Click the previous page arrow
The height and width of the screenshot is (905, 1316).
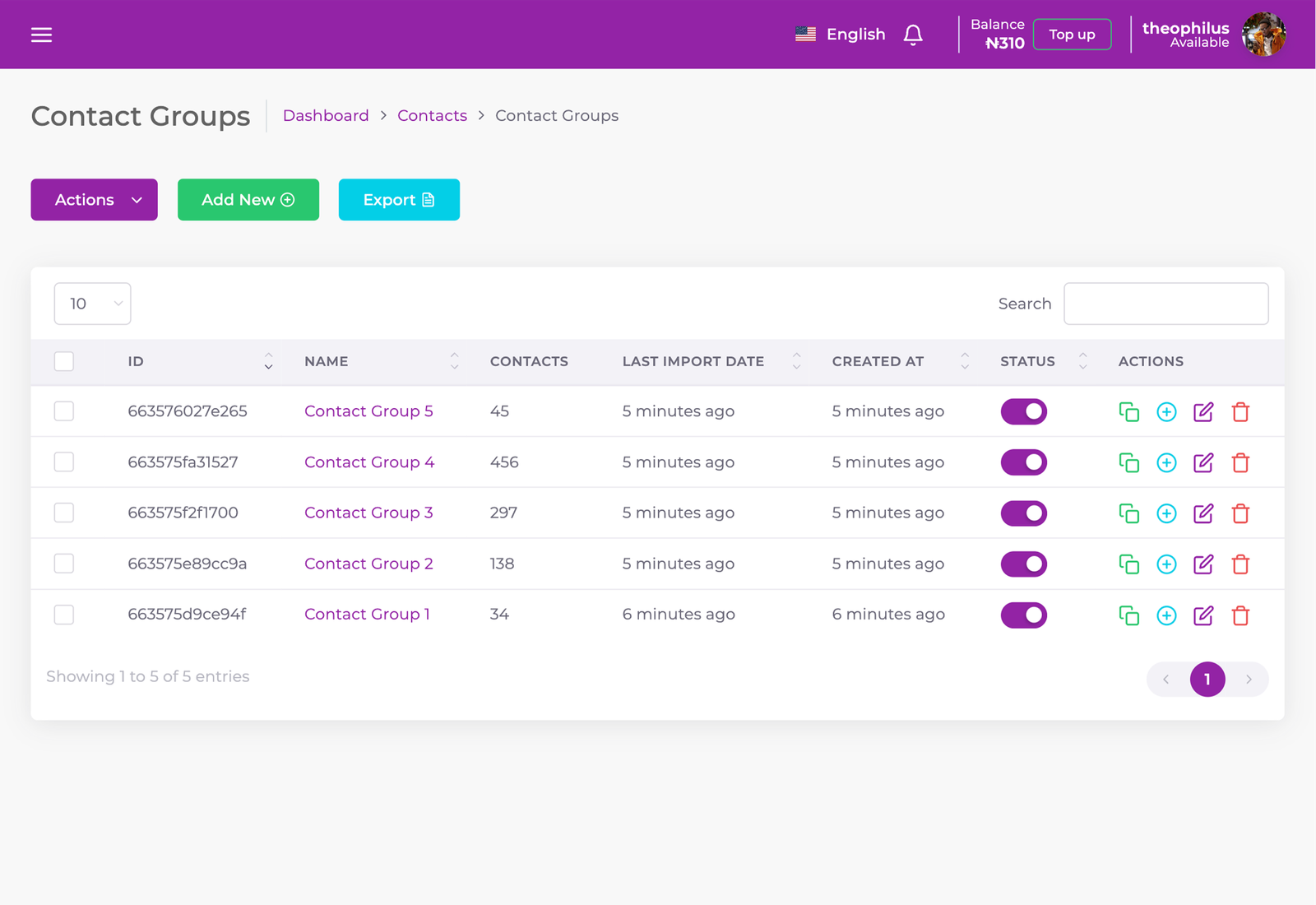pos(1166,680)
